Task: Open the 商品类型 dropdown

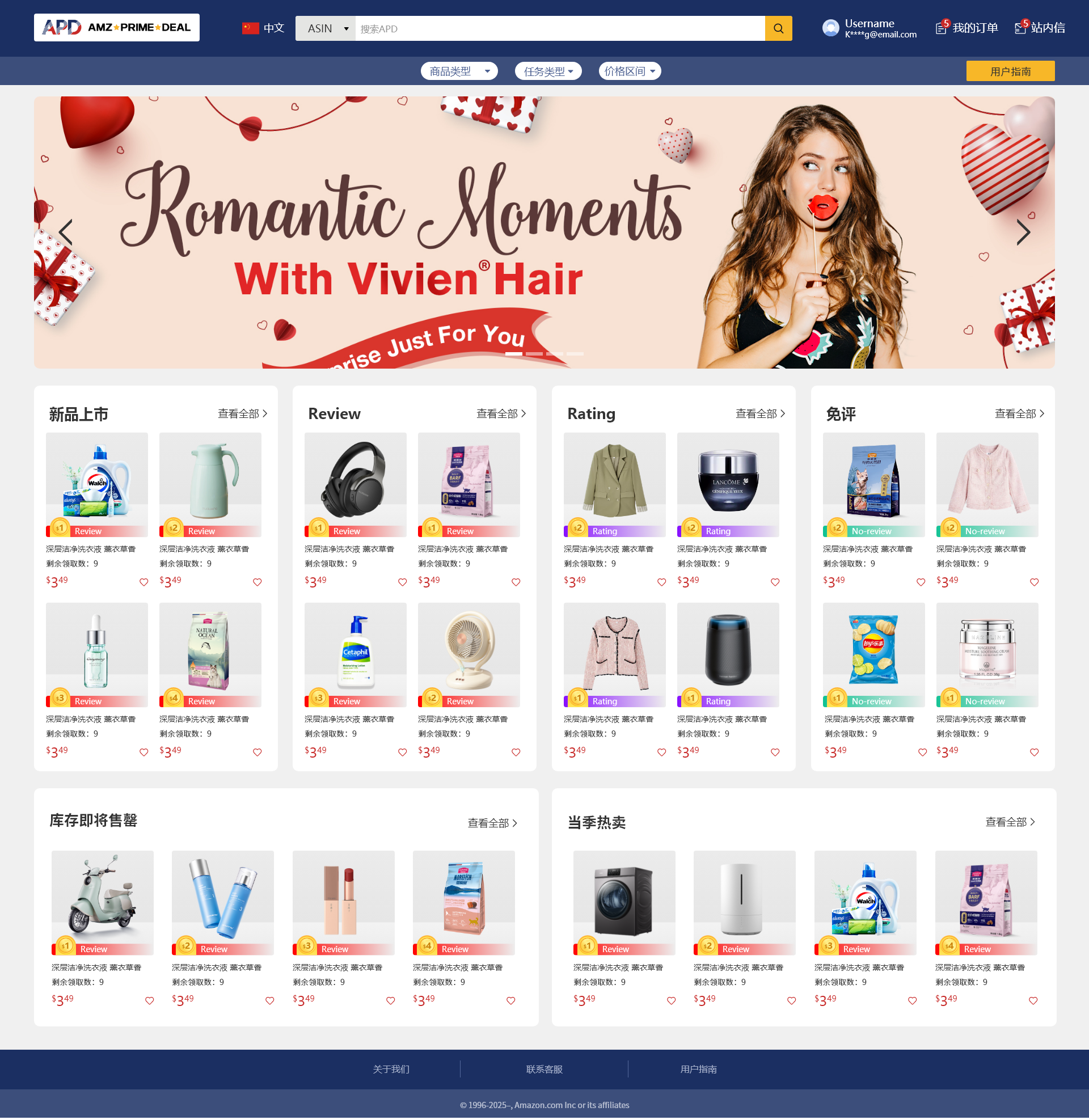Action: coord(459,71)
